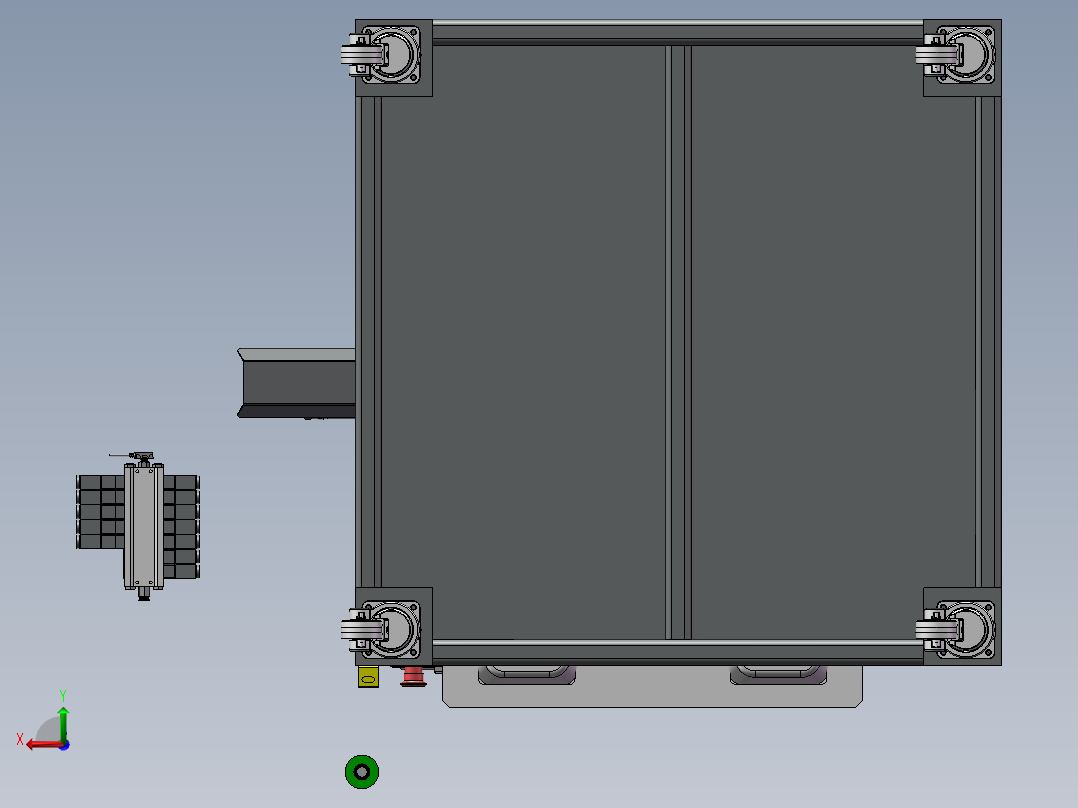Select the left dark panel of the frame

[x=523, y=342]
